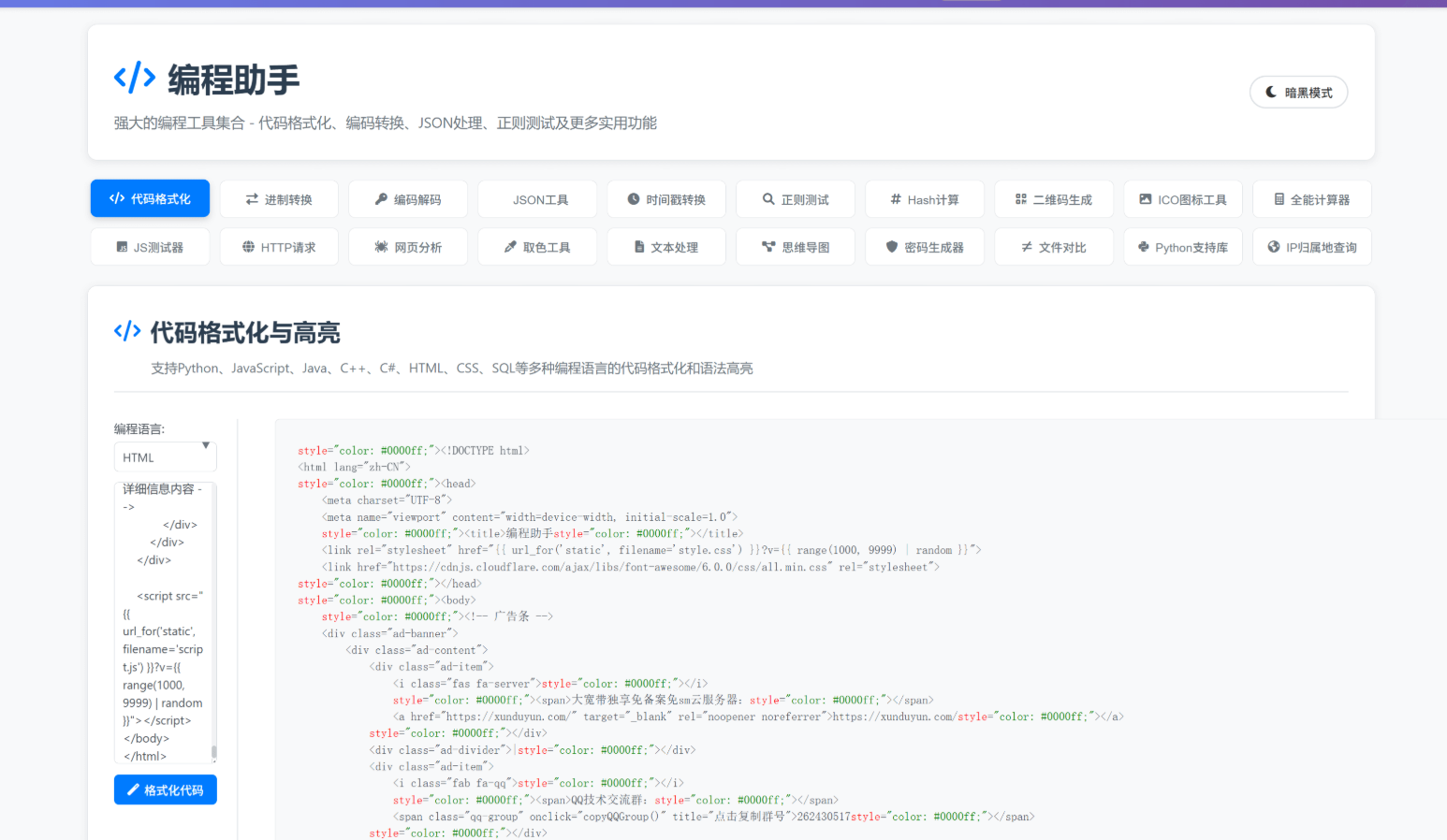The image size is (1447, 840).
Task: Click the globe icon of IP归属地查询
Action: (x=1274, y=247)
